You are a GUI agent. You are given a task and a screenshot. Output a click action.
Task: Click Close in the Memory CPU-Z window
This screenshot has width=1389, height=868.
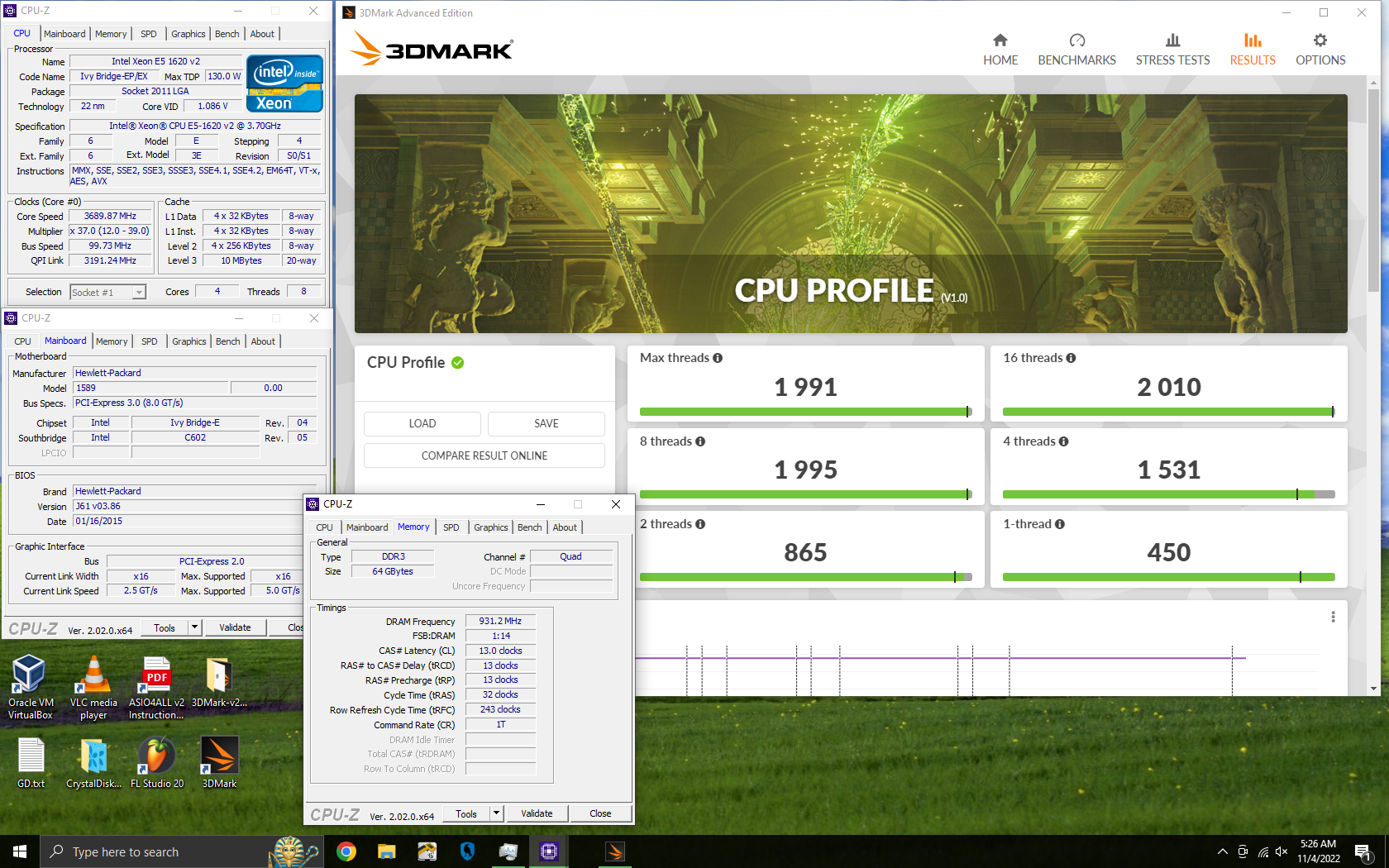[x=600, y=813]
